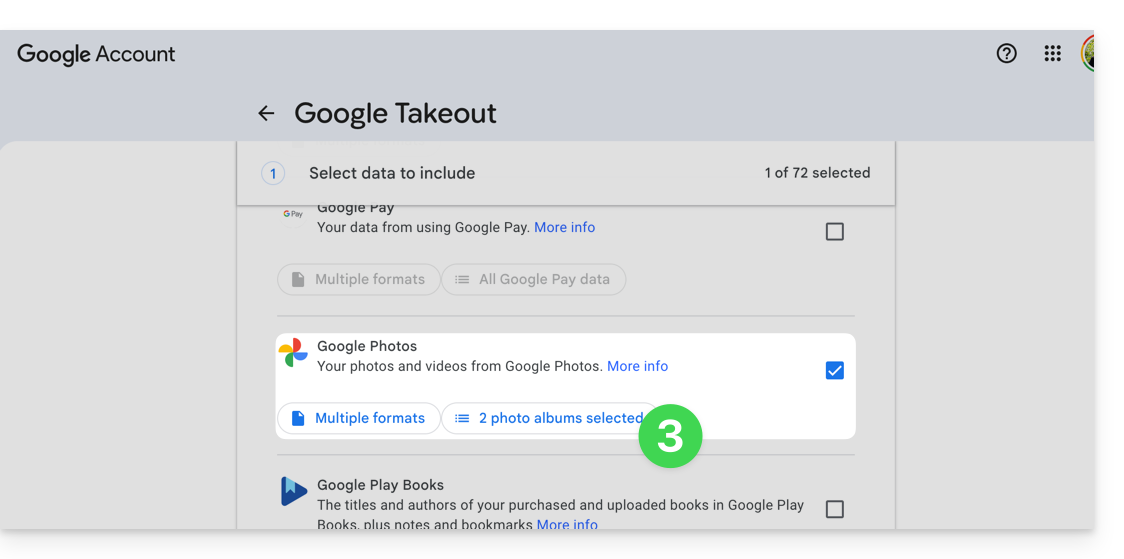The width and height of the screenshot is (1124, 559).
Task: Uncheck the Google Photos checkbox
Action: point(834,371)
